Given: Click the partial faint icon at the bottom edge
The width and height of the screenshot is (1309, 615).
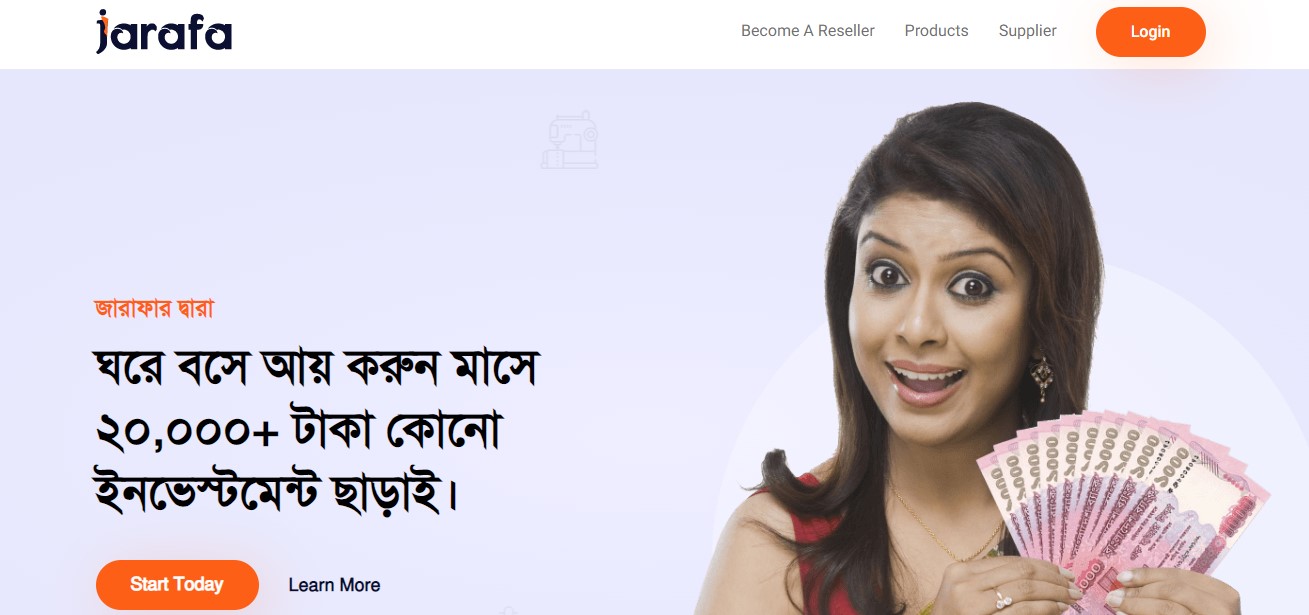Looking at the screenshot, I should click(x=509, y=610).
